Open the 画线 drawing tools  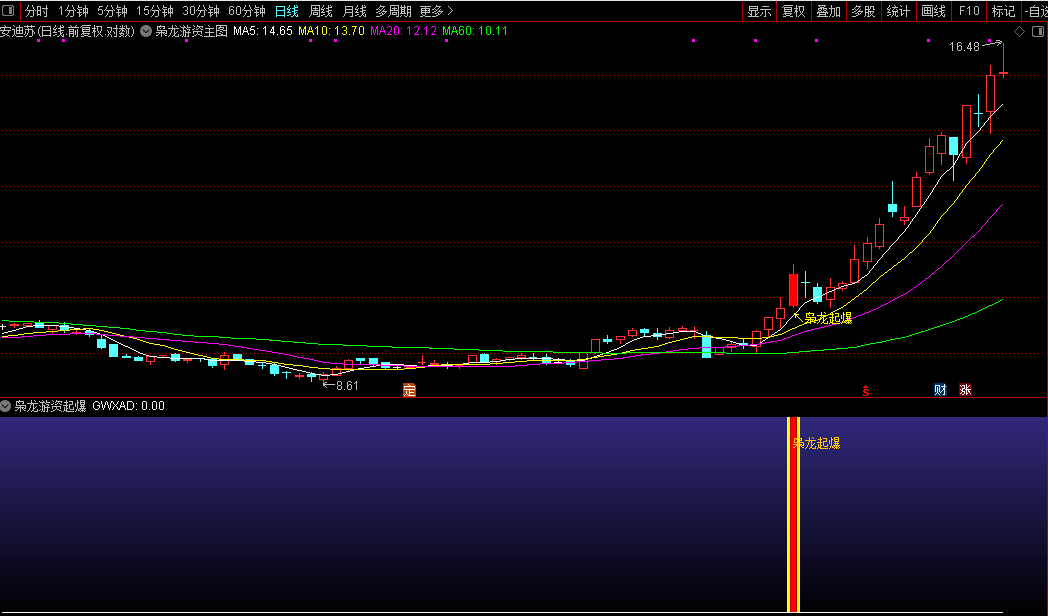[933, 11]
